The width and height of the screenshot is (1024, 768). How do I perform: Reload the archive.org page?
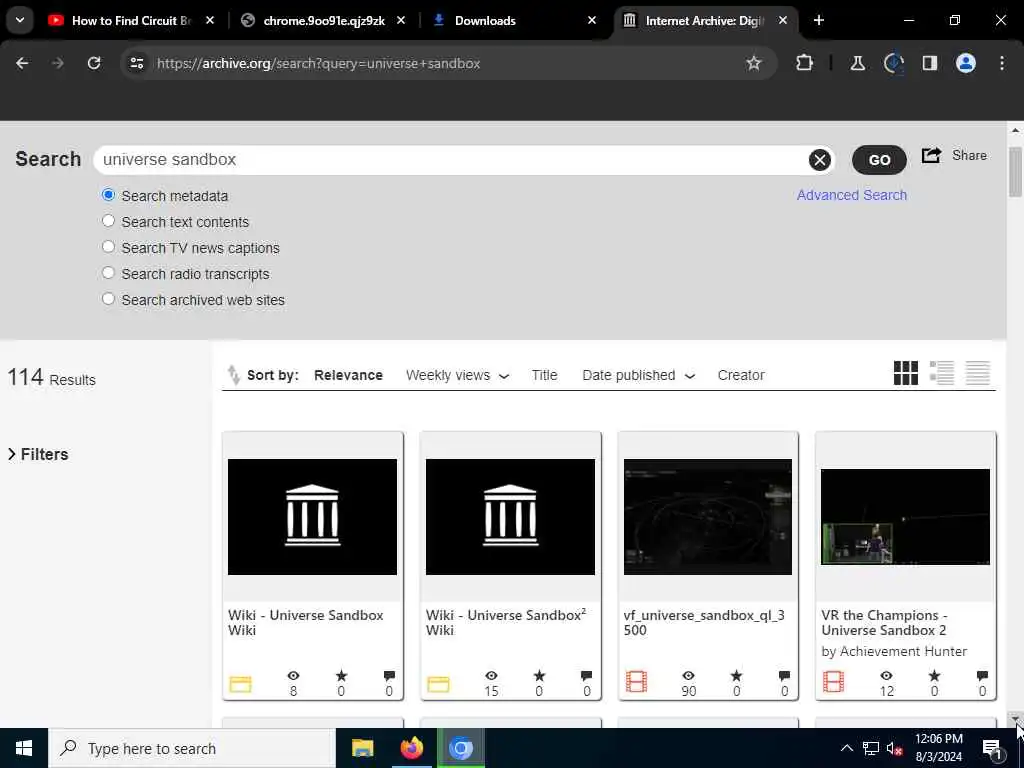pyautogui.click(x=94, y=63)
